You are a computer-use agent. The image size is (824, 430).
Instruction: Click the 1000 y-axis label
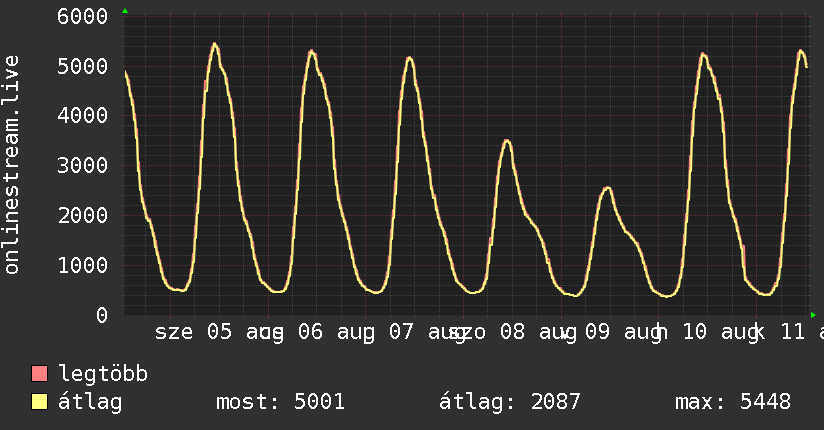pyautogui.click(x=83, y=265)
